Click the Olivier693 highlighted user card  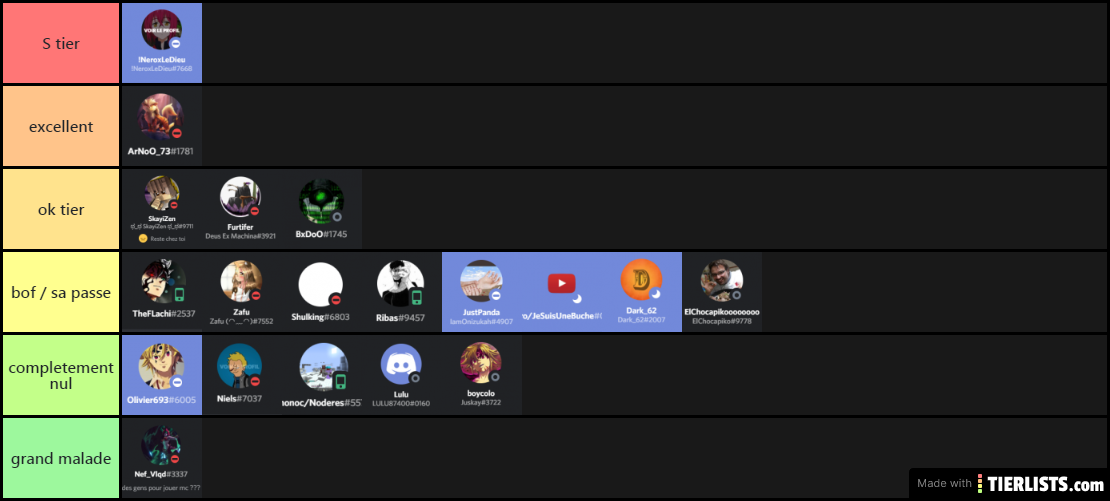[x=162, y=375]
